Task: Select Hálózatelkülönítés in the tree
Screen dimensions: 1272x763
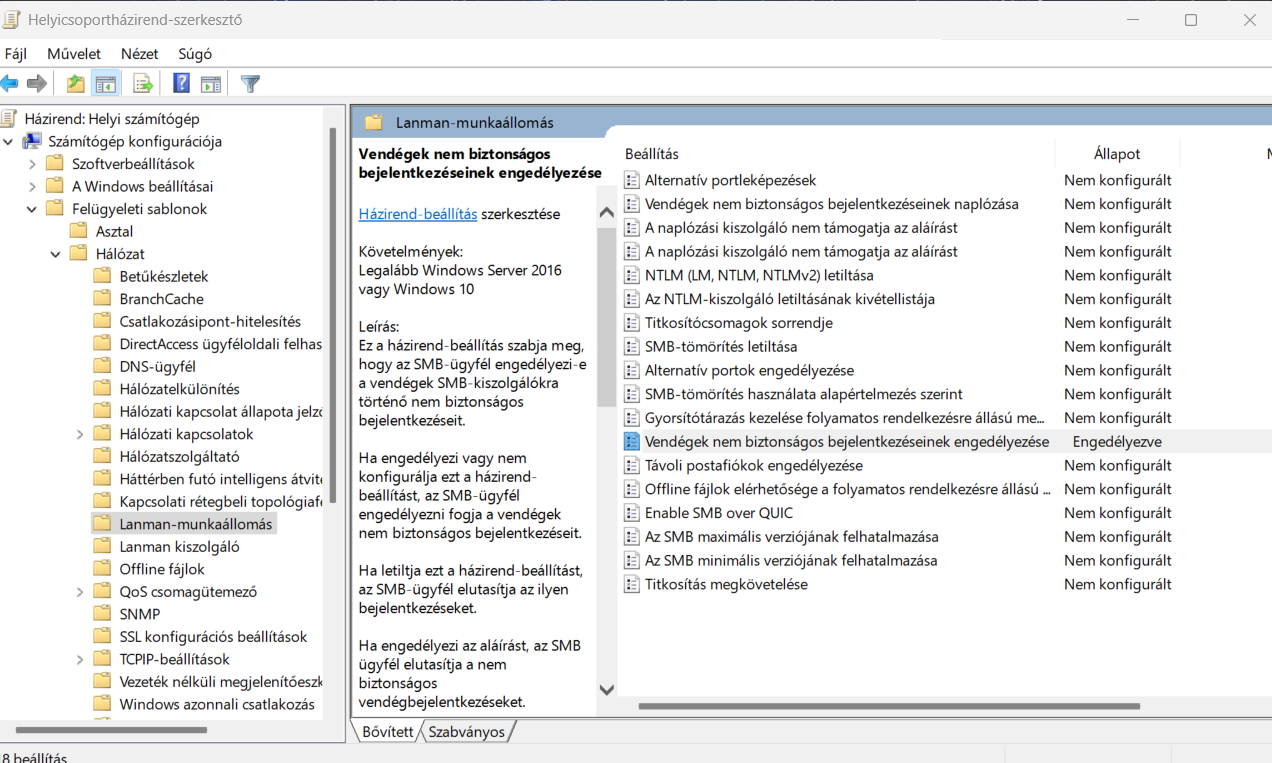Action: click(x=179, y=389)
